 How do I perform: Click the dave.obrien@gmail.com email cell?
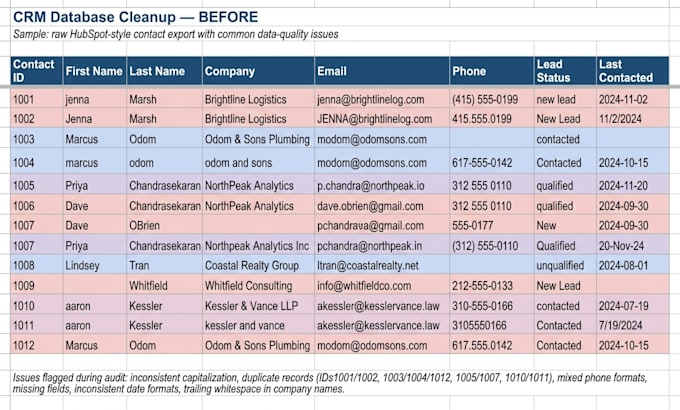pos(382,206)
